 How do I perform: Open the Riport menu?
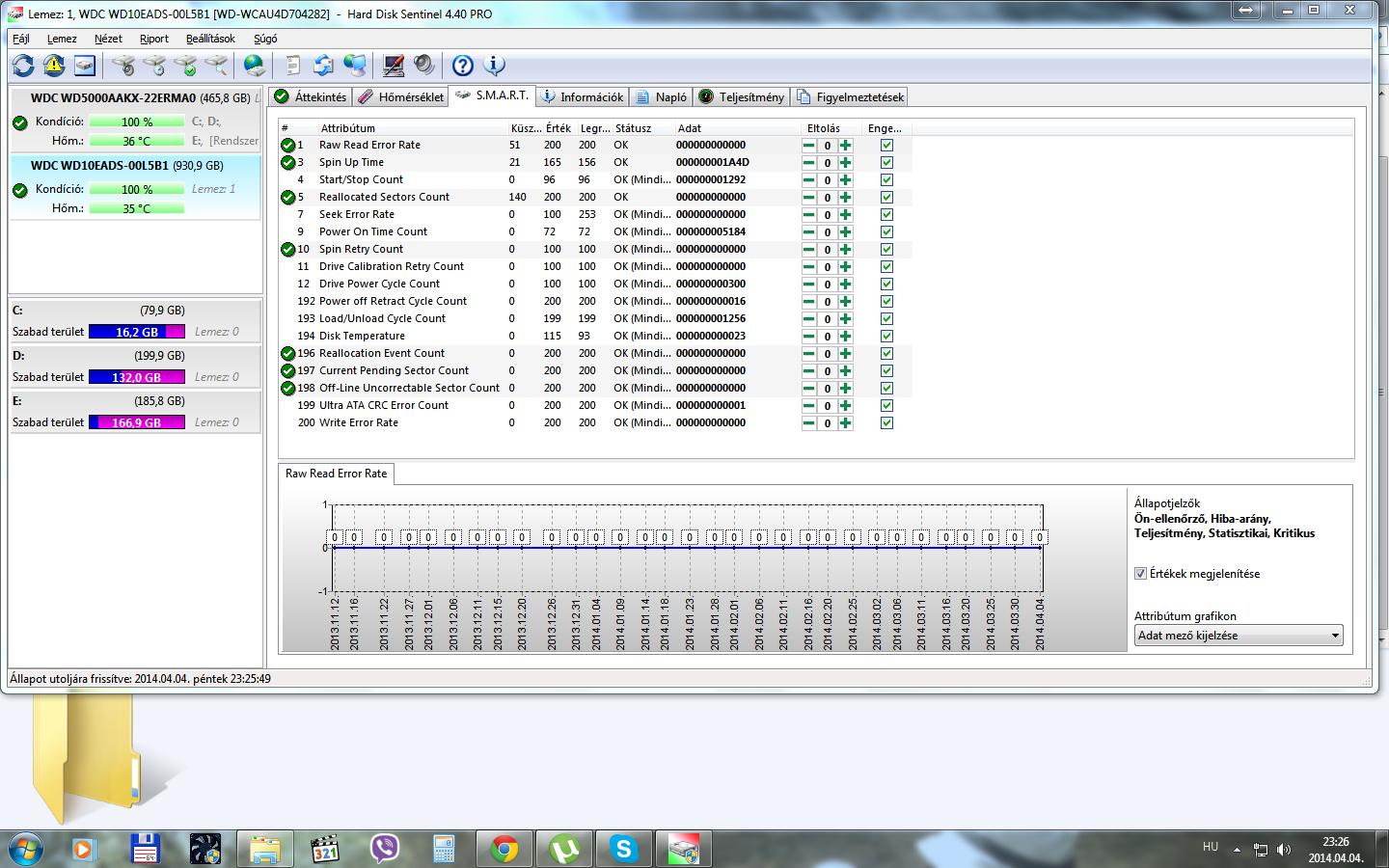coord(154,39)
